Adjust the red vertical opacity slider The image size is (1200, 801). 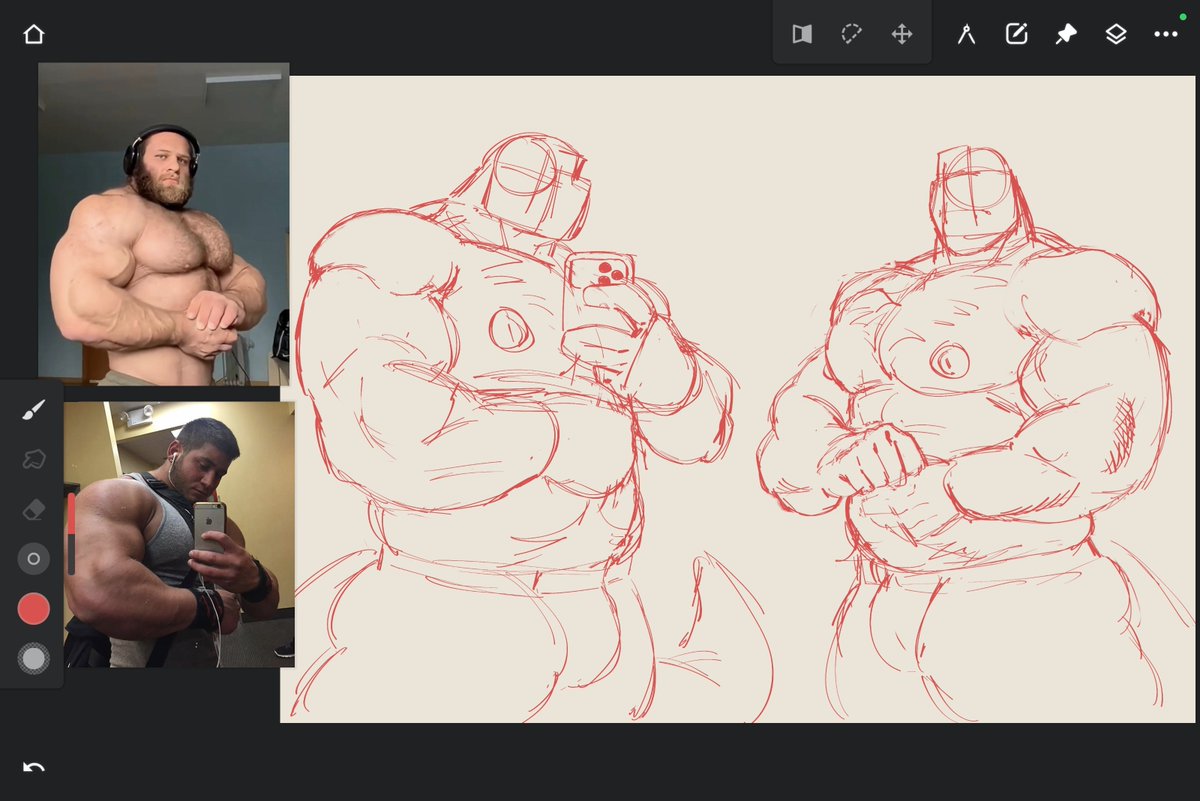pyautogui.click(x=71, y=530)
